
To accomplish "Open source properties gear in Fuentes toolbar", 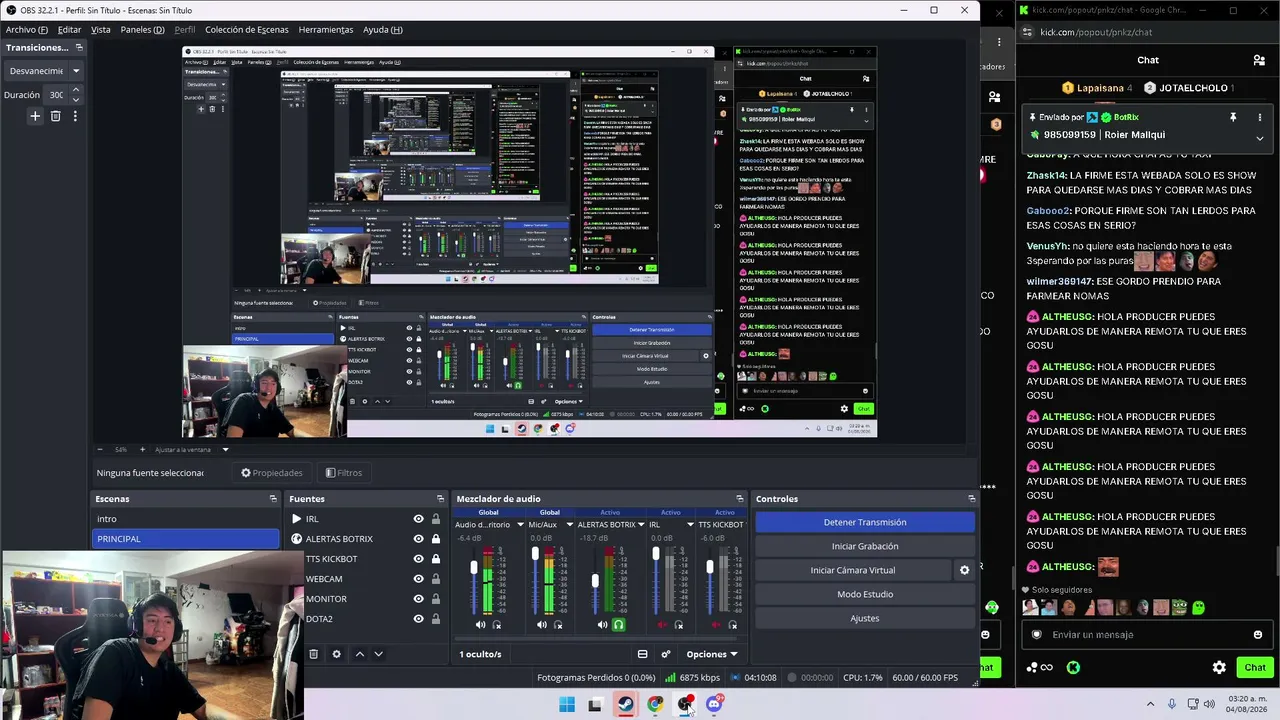I will [336, 654].
